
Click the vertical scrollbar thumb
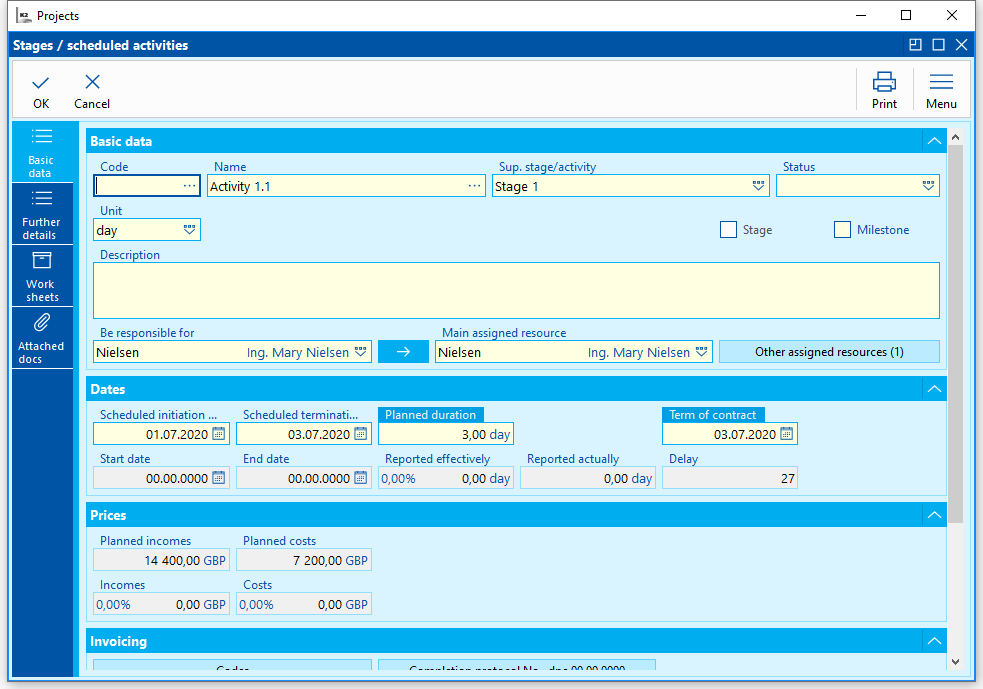coord(955,334)
